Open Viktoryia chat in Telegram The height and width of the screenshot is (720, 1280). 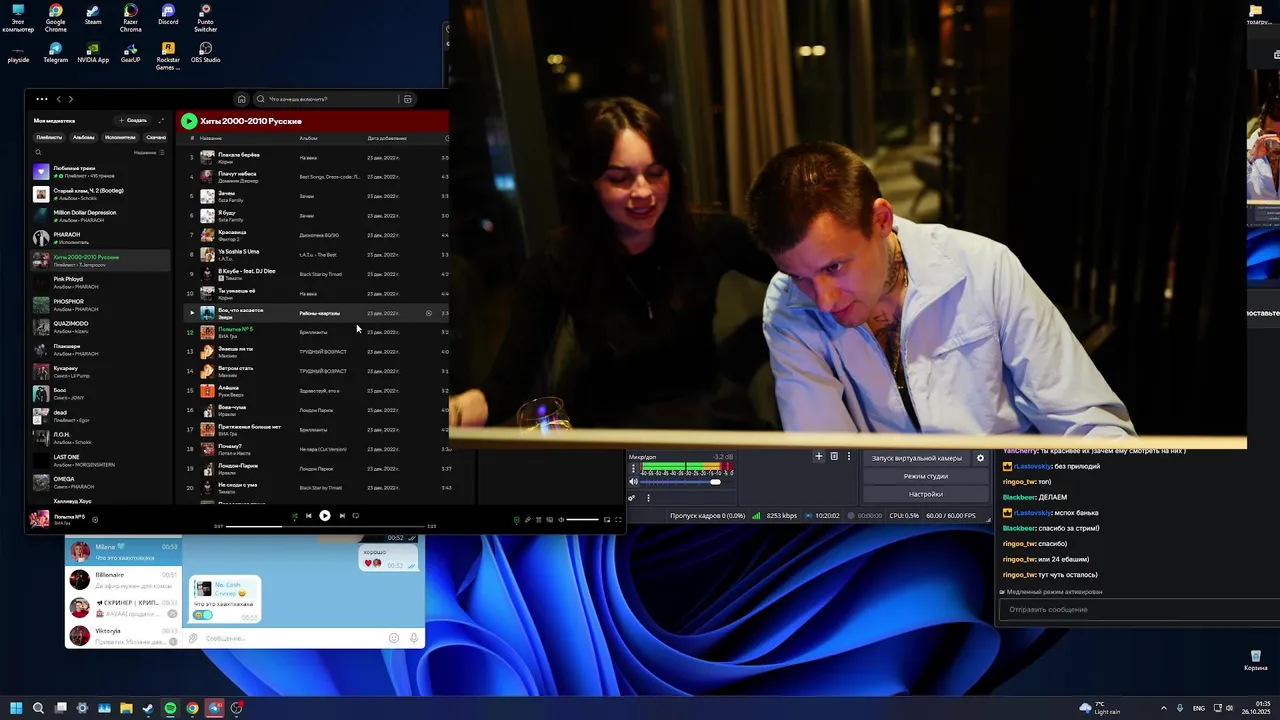123,635
